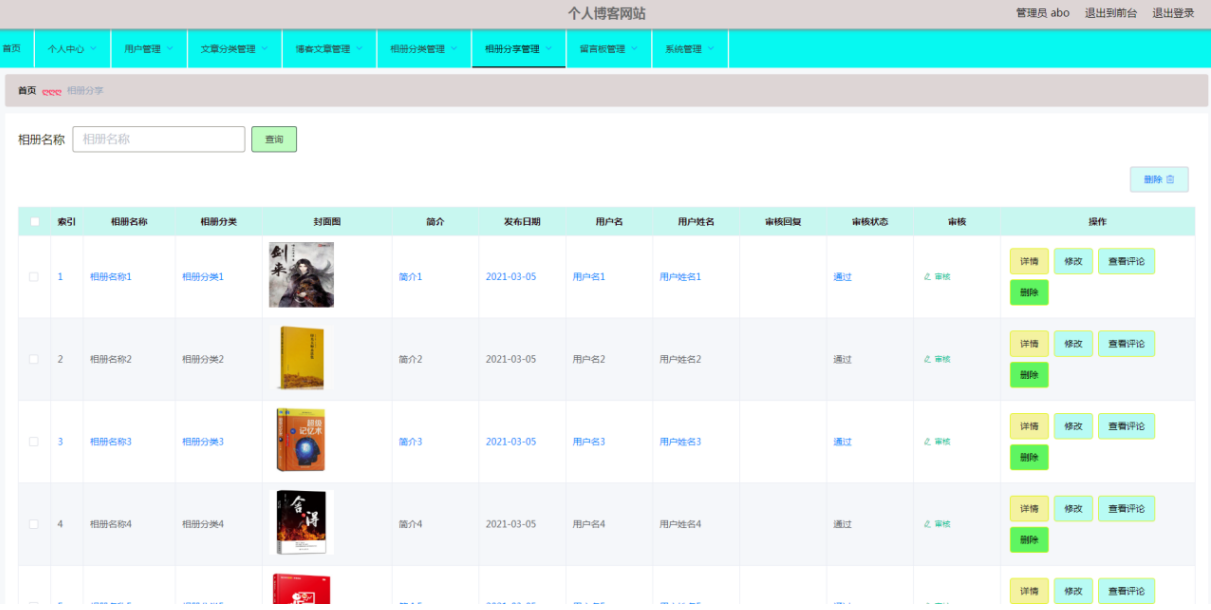Click the 审核状态 column header

click(x=870, y=222)
